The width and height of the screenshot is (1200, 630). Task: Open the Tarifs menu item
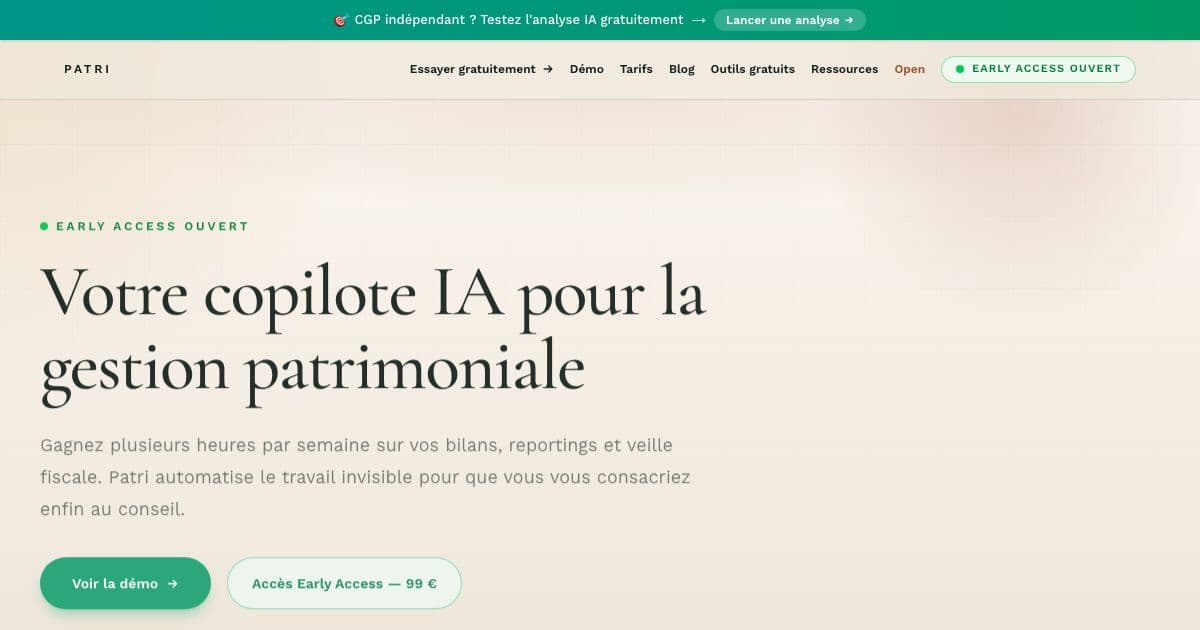636,69
